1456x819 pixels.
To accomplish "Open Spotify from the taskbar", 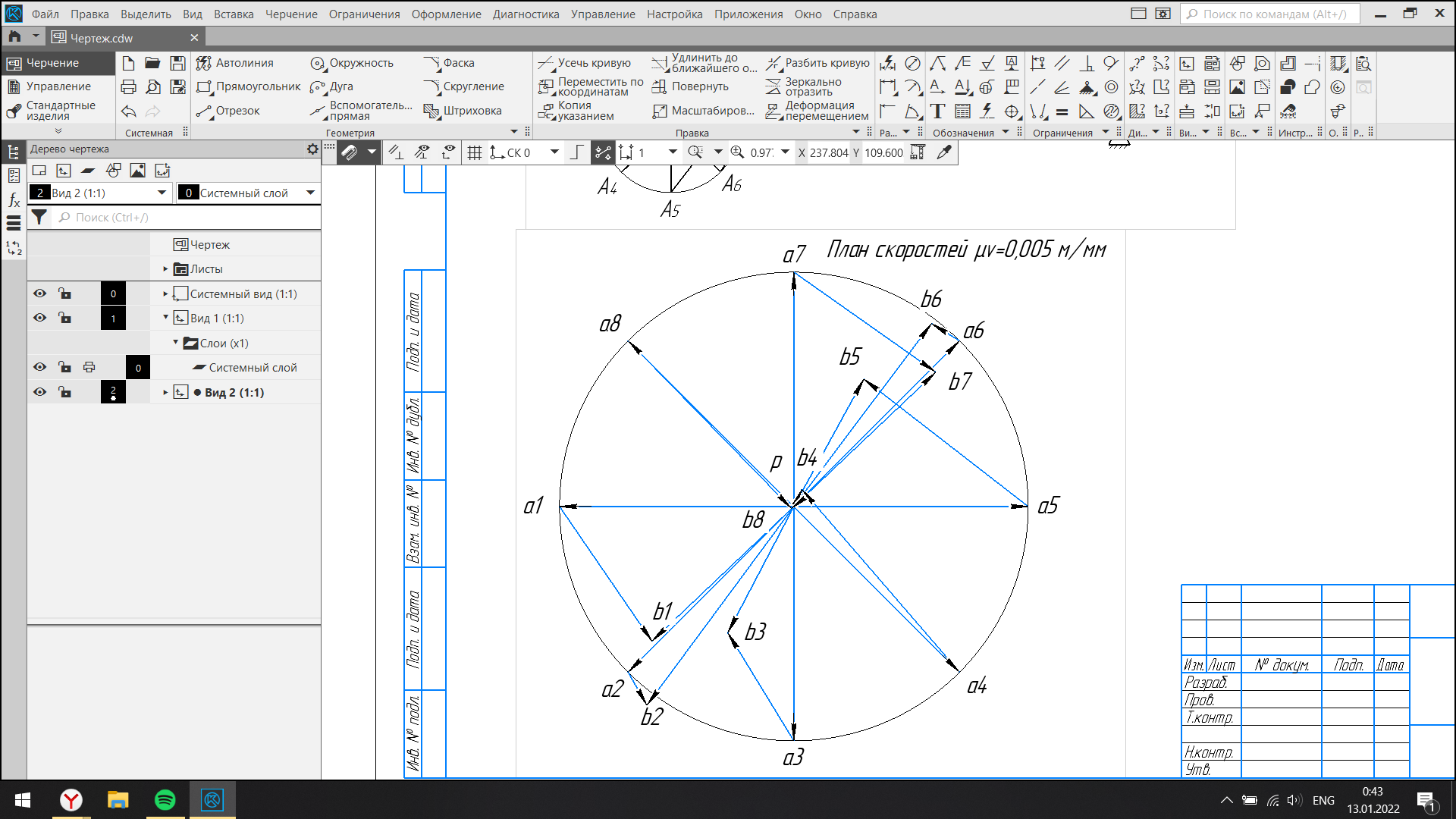I will pos(165,800).
